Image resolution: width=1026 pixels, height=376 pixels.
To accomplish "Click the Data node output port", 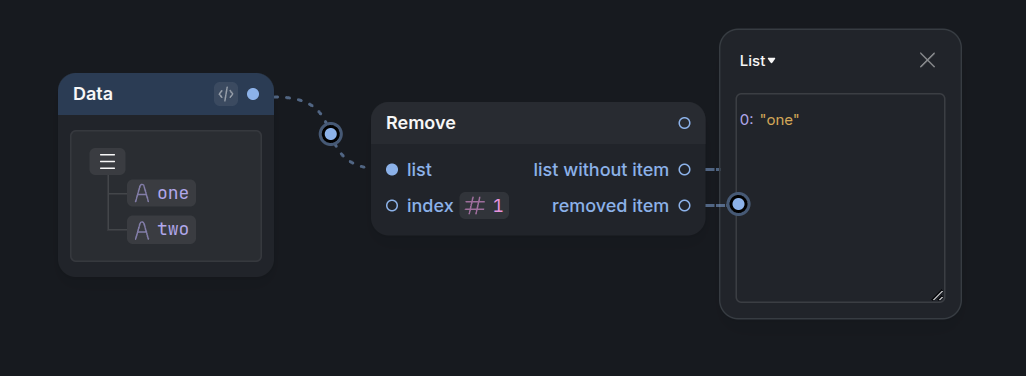I will (253, 94).
